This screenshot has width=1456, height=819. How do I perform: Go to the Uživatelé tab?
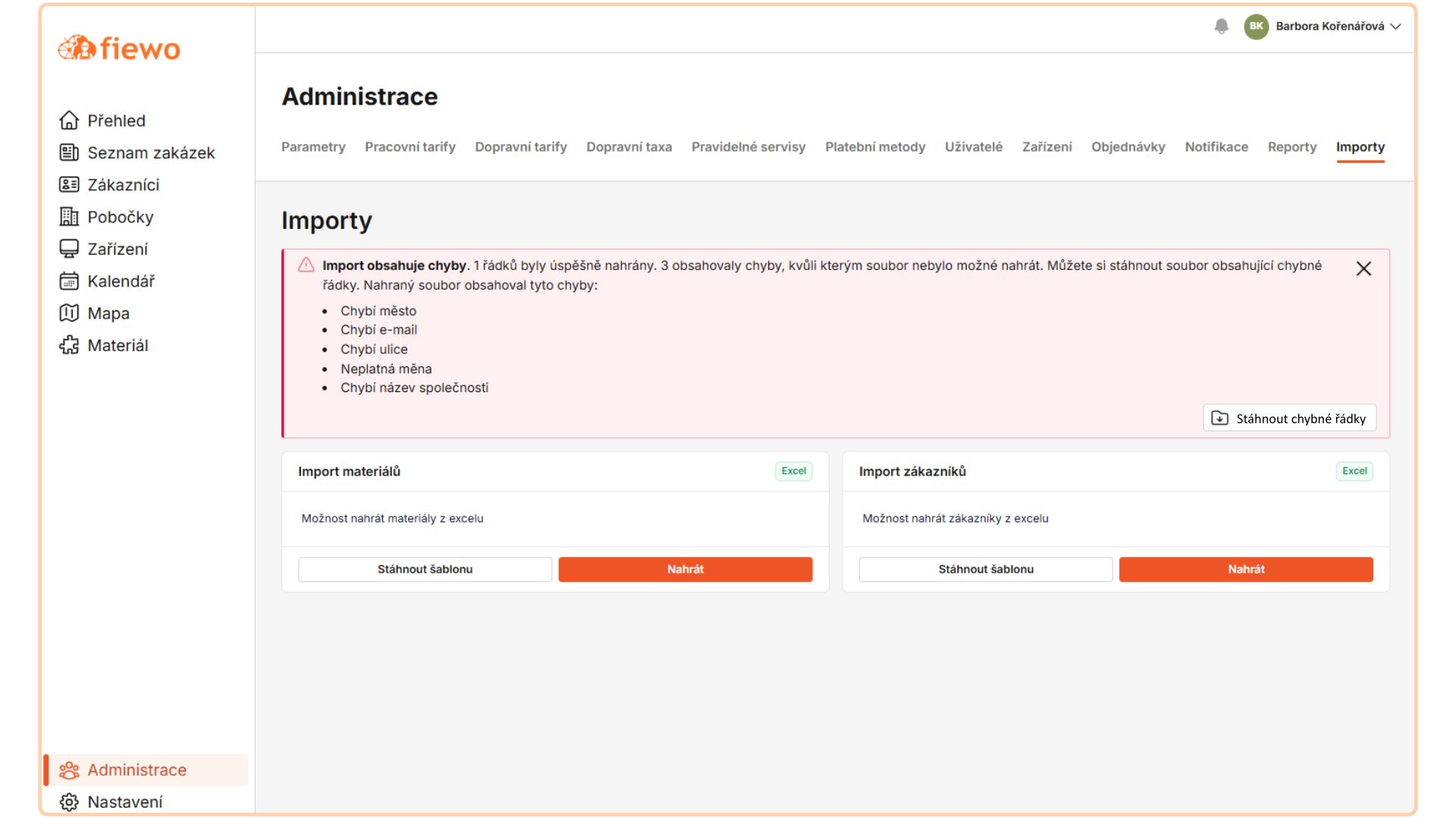tap(973, 147)
